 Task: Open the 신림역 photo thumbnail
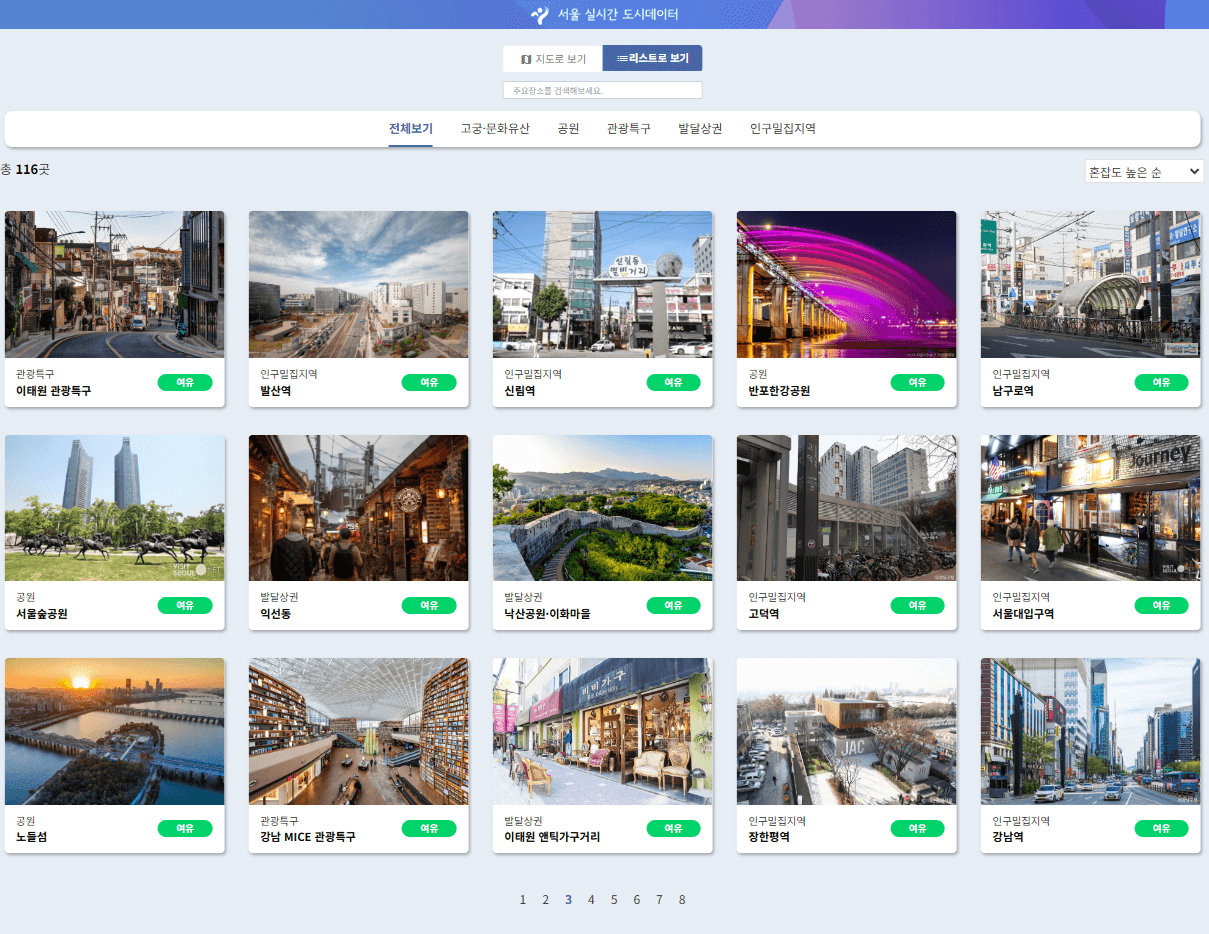point(603,284)
